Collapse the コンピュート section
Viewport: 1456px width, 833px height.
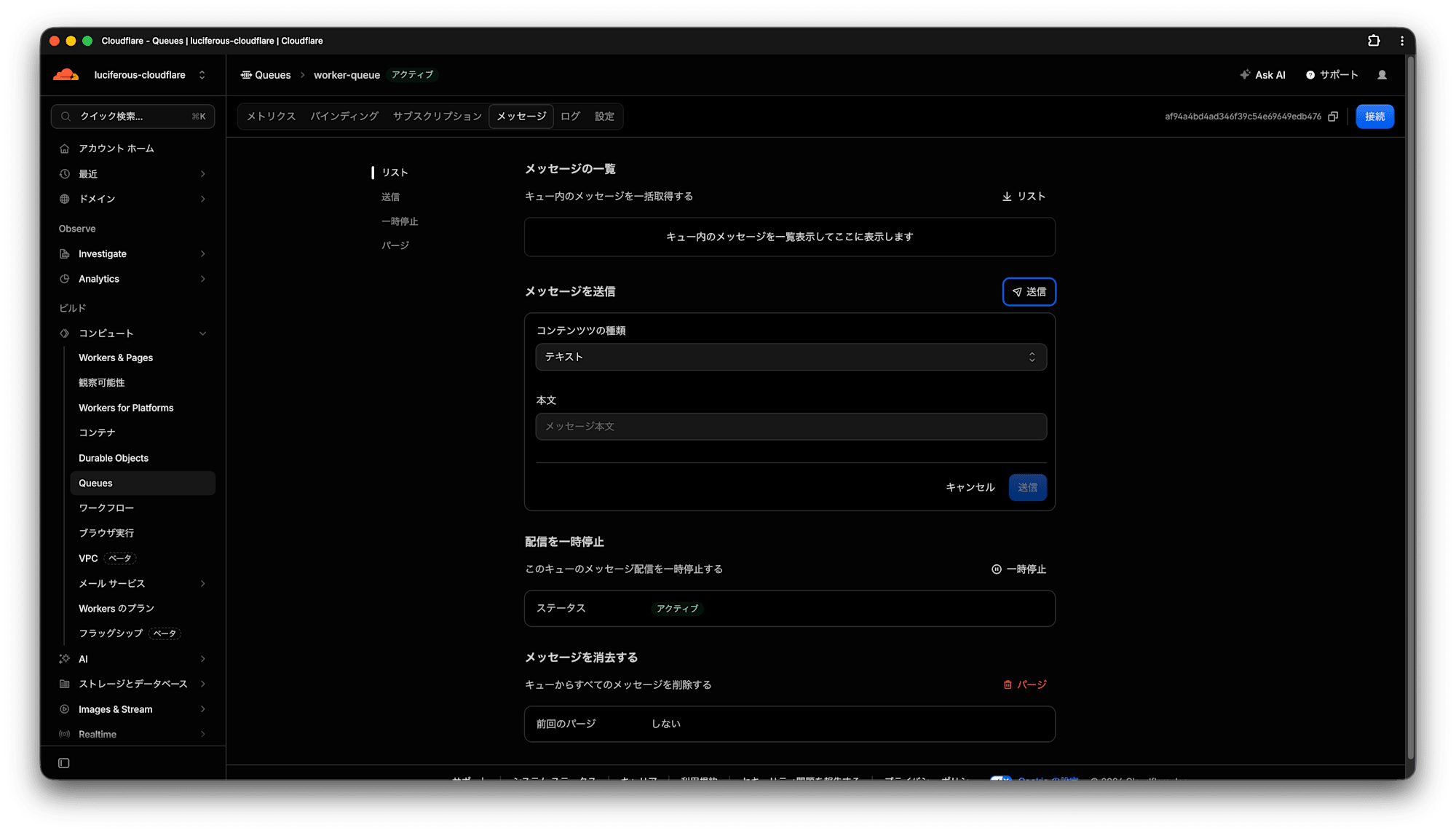click(202, 333)
